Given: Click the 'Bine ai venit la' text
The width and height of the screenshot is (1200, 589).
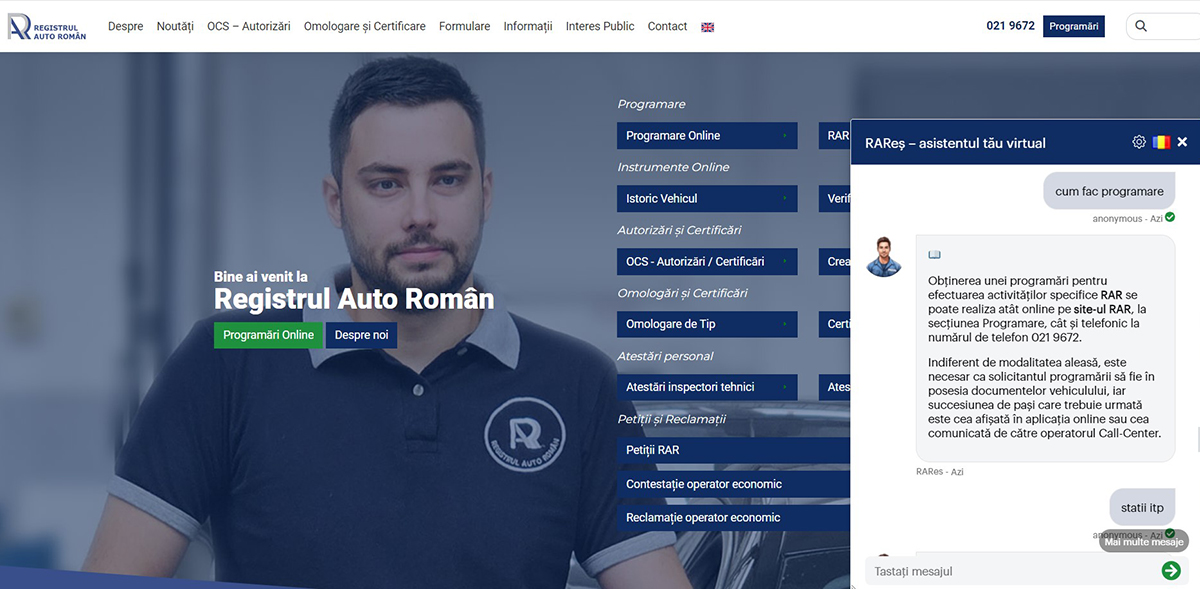Looking at the screenshot, I should [x=261, y=277].
